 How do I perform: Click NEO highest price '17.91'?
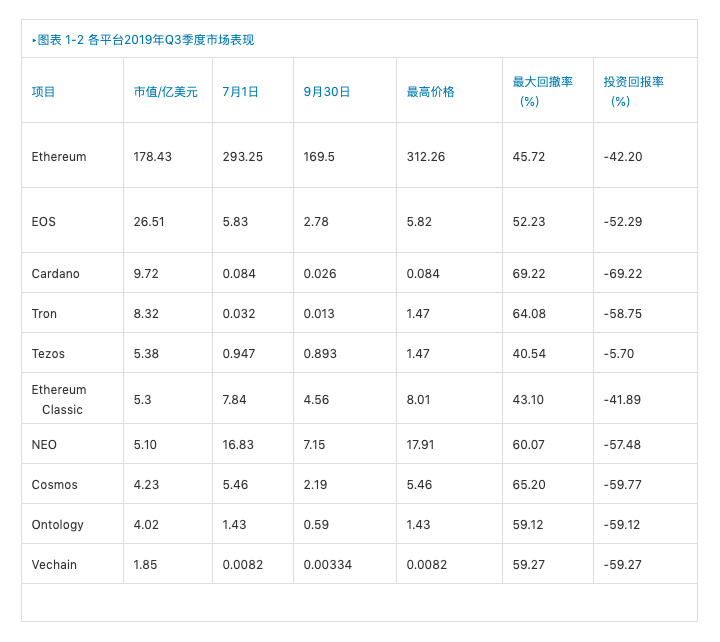point(420,445)
